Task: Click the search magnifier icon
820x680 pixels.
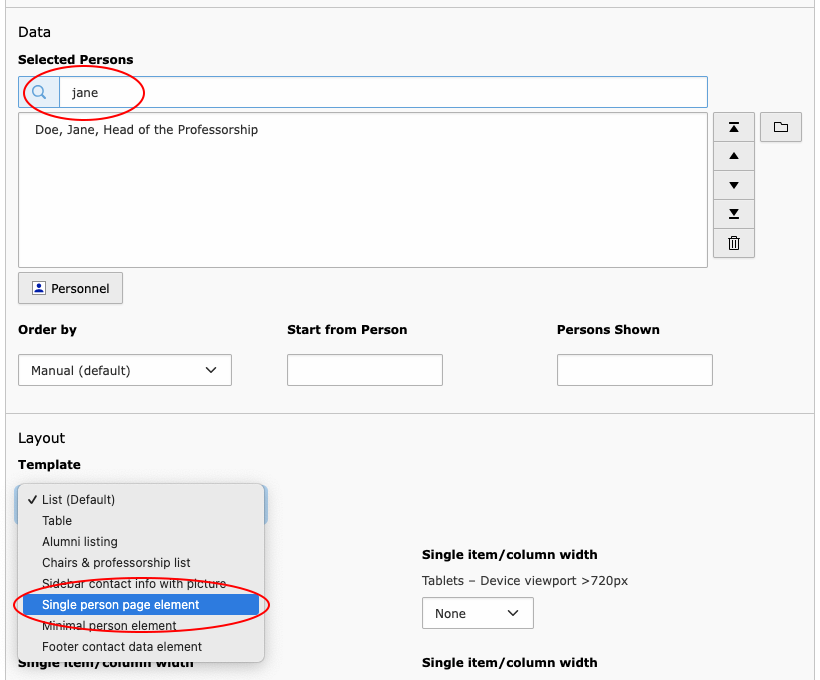Action: 39,93
